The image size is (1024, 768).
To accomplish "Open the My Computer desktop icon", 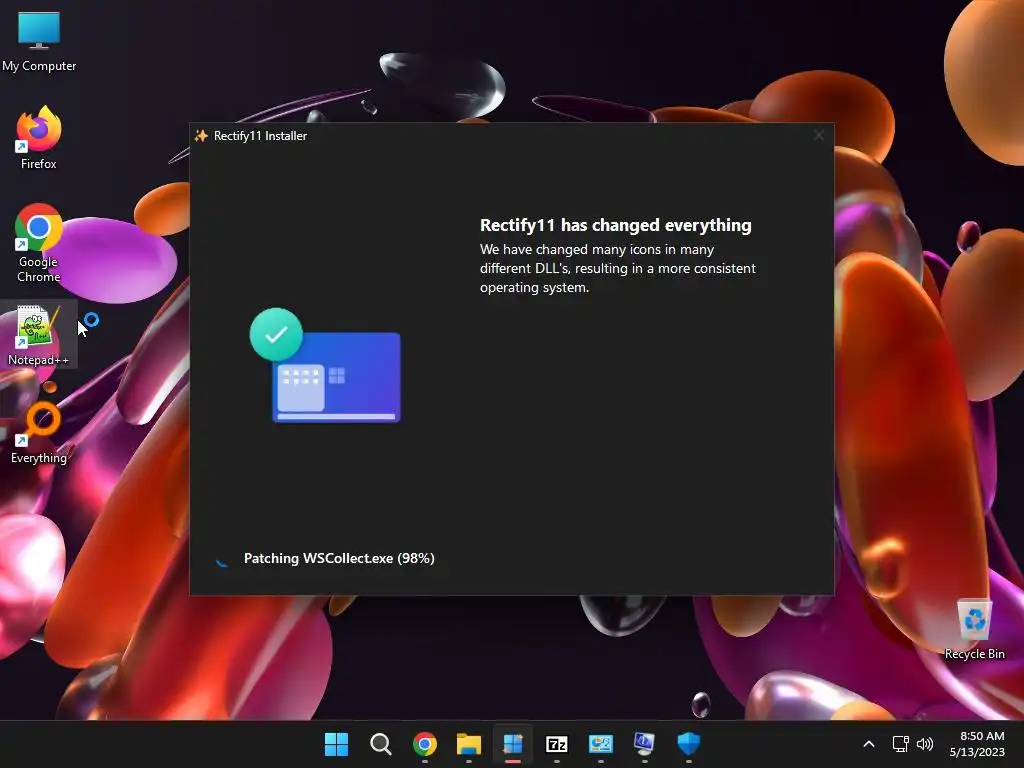I will [x=39, y=40].
